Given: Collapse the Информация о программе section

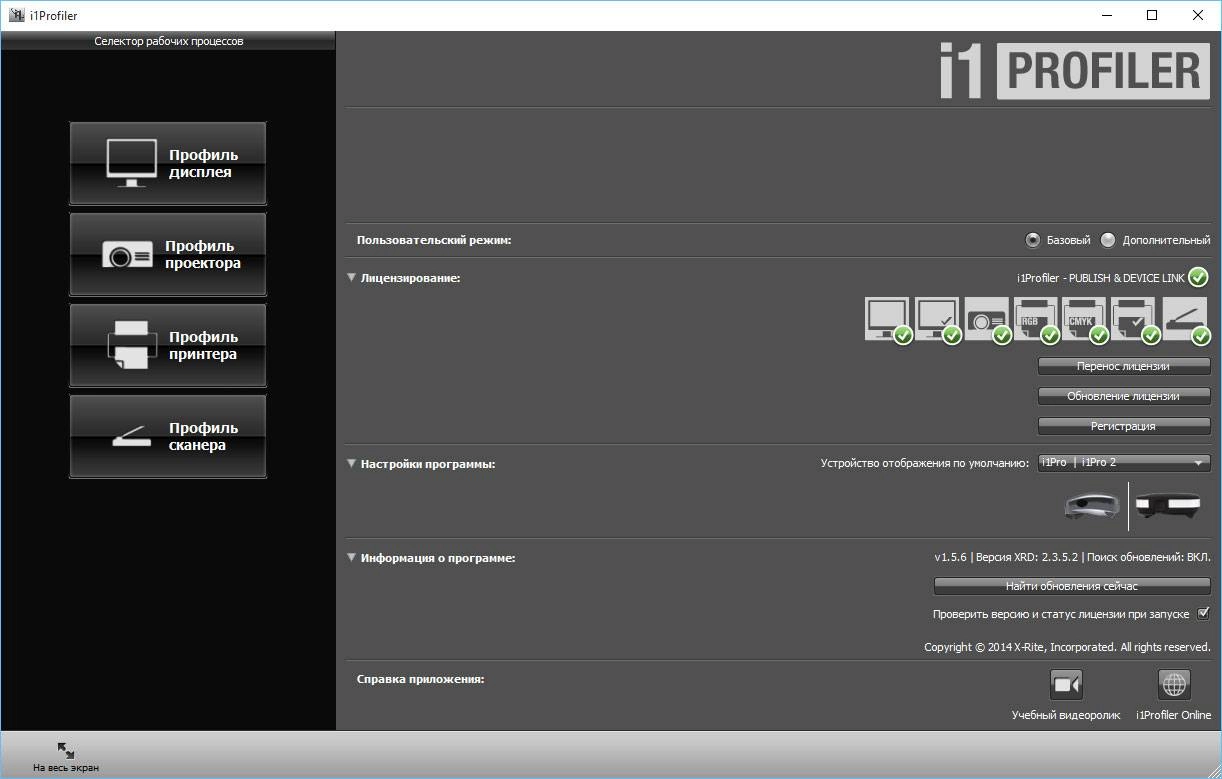Looking at the screenshot, I should pos(351,558).
